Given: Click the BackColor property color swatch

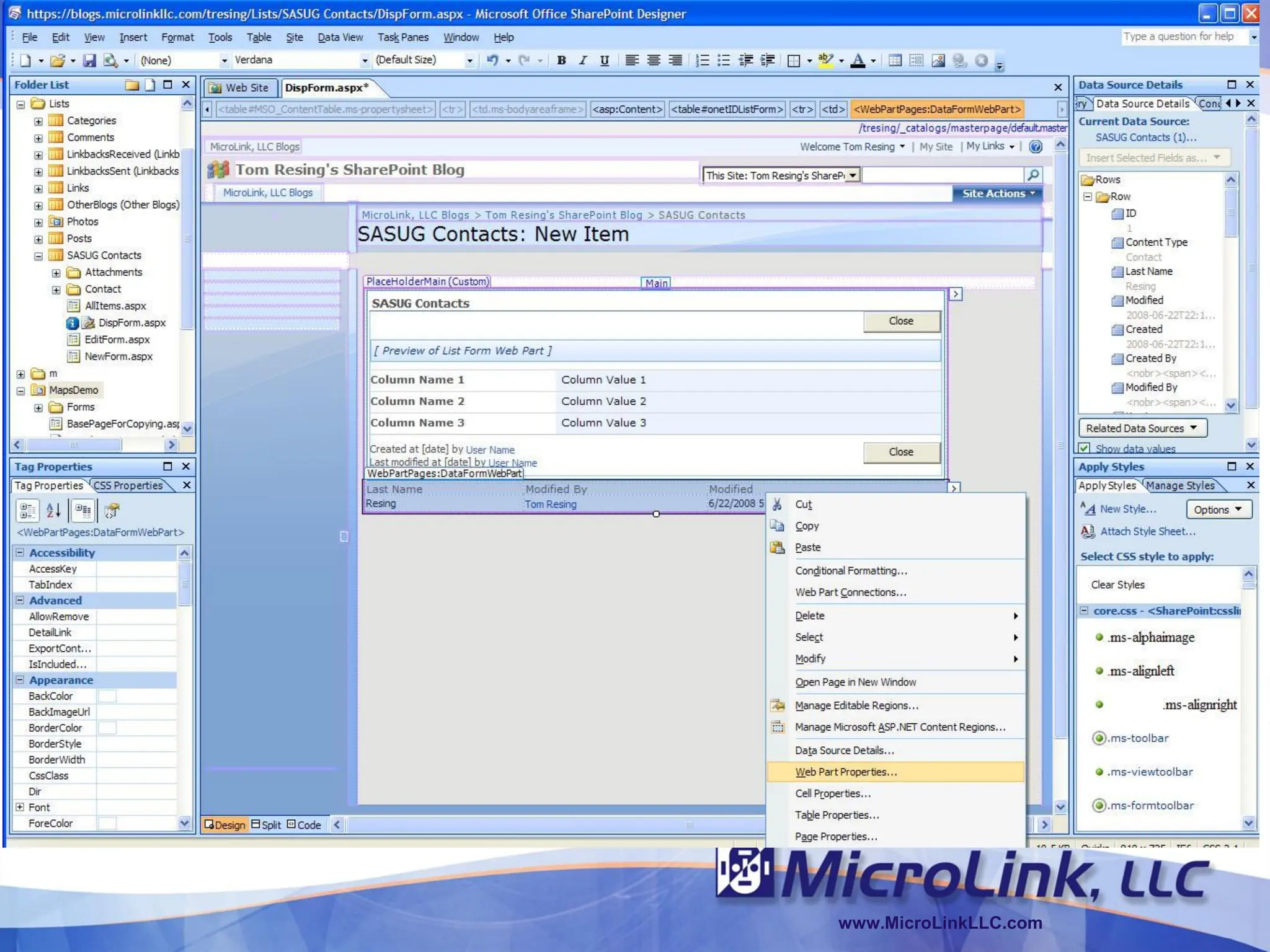Looking at the screenshot, I should [x=107, y=696].
